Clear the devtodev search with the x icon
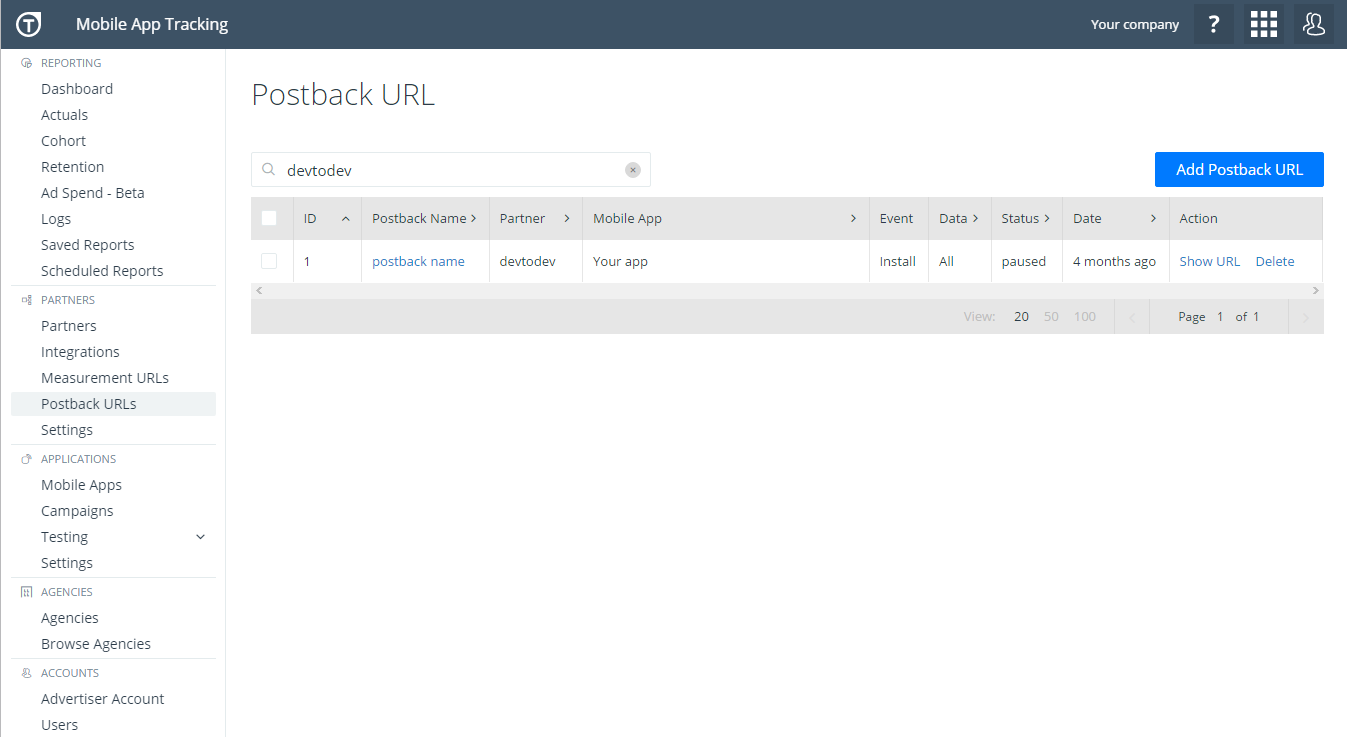1347x737 pixels. click(x=632, y=169)
